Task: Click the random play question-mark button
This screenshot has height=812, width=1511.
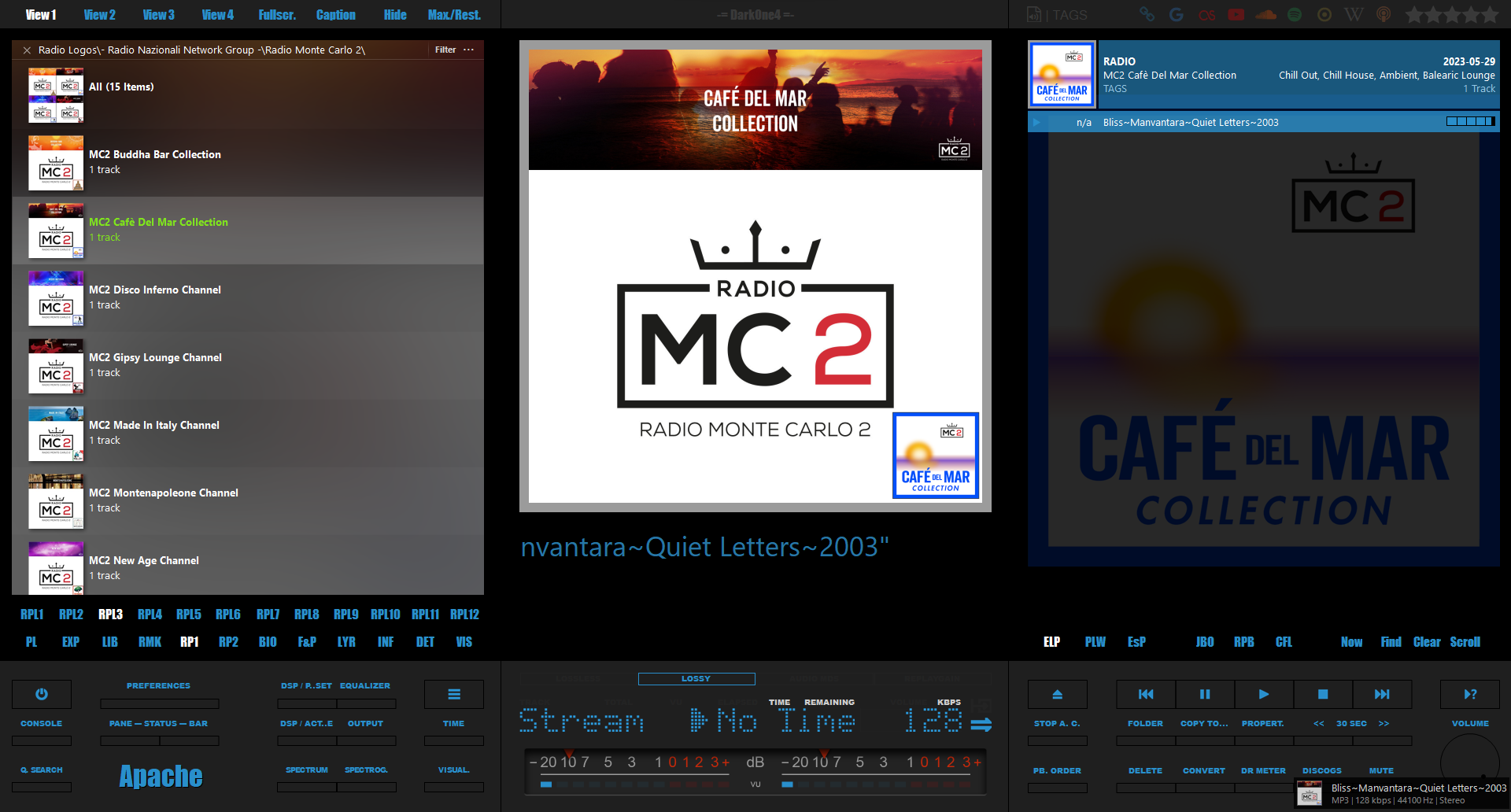Action: click(1470, 694)
